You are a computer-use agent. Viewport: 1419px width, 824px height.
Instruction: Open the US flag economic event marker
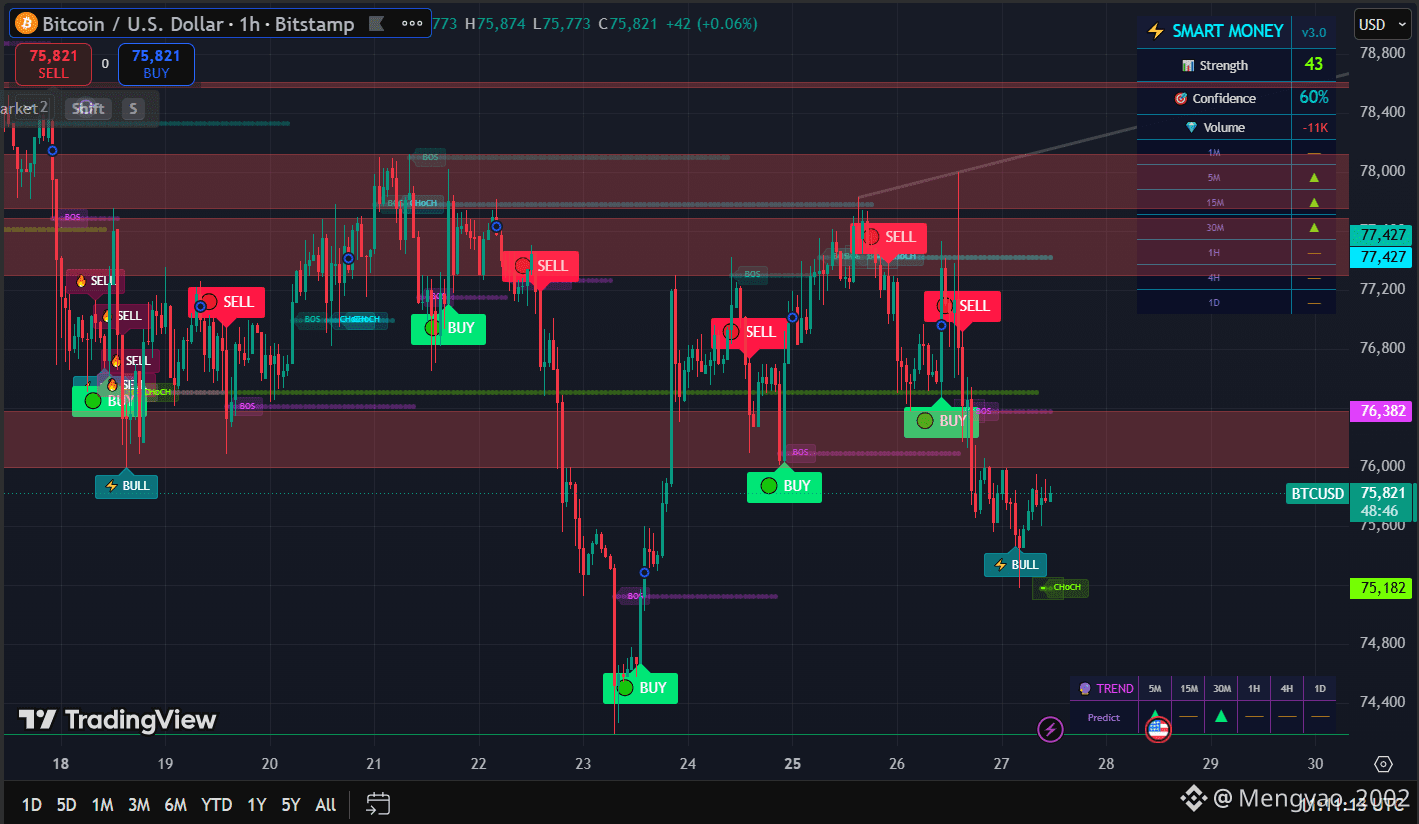pyautogui.click(x=1158, y=730)
